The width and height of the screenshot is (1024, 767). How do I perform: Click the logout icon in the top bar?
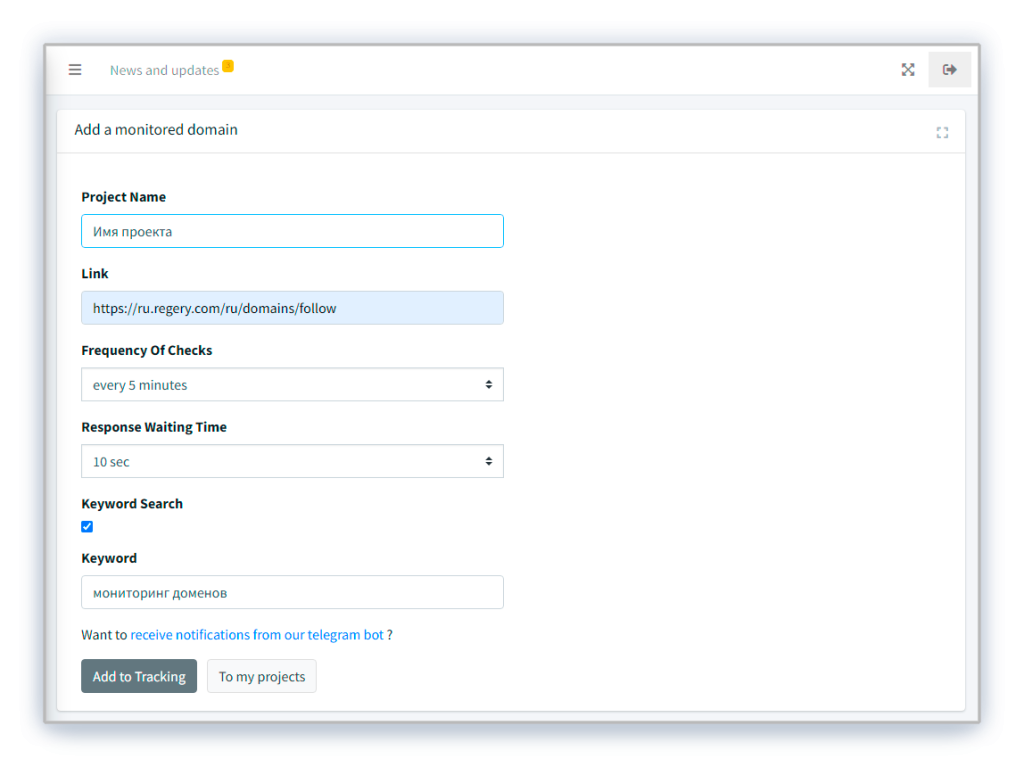[949, 70]
